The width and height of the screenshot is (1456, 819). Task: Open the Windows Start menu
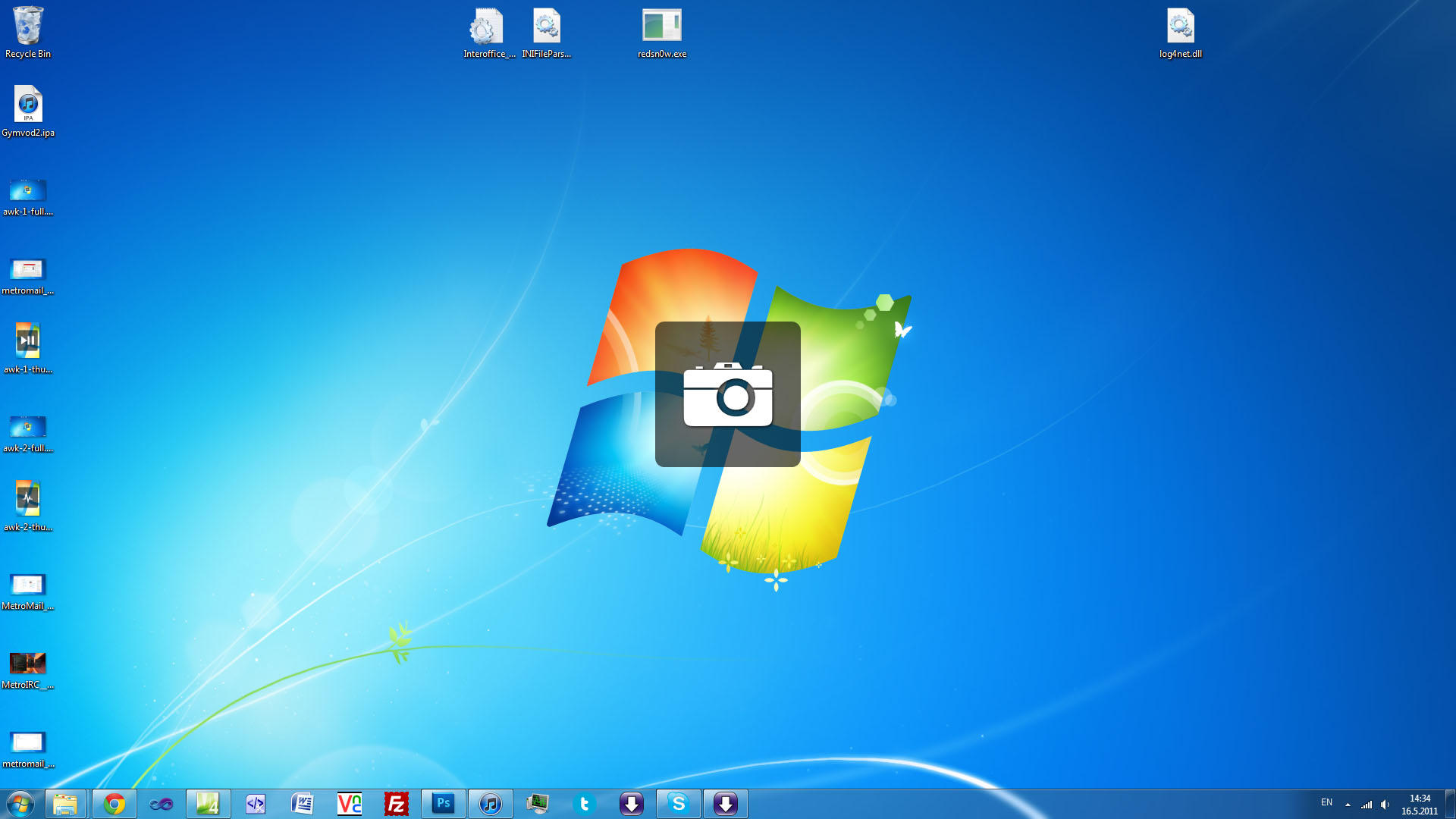20,804
